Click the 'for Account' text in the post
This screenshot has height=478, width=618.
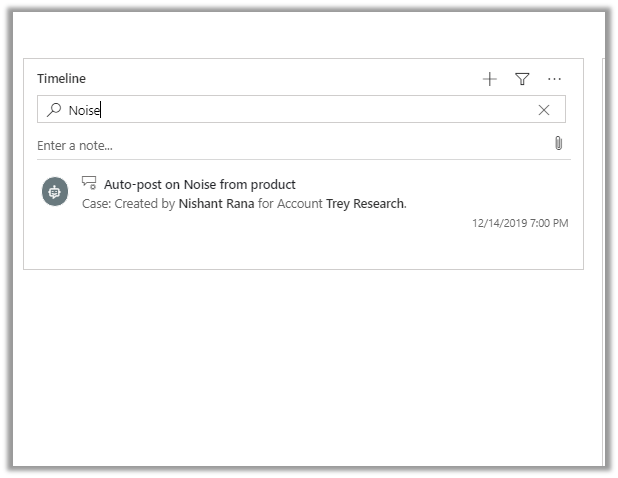292,203
